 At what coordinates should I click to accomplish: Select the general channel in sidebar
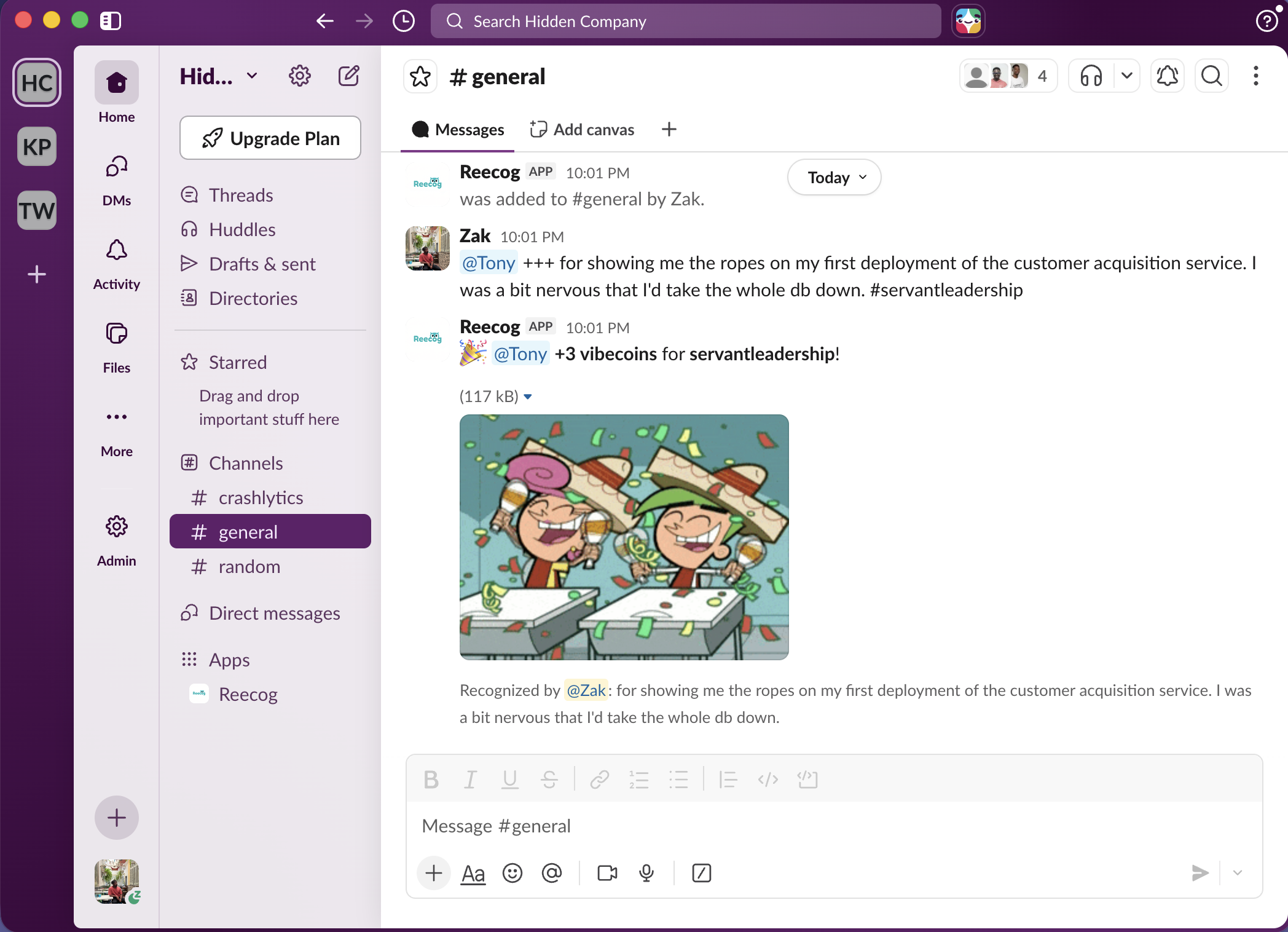270,531
